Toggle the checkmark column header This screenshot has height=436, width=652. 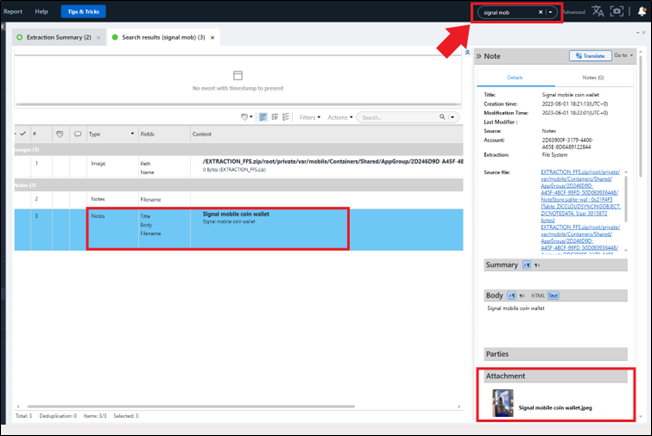[x=22, y=133]
